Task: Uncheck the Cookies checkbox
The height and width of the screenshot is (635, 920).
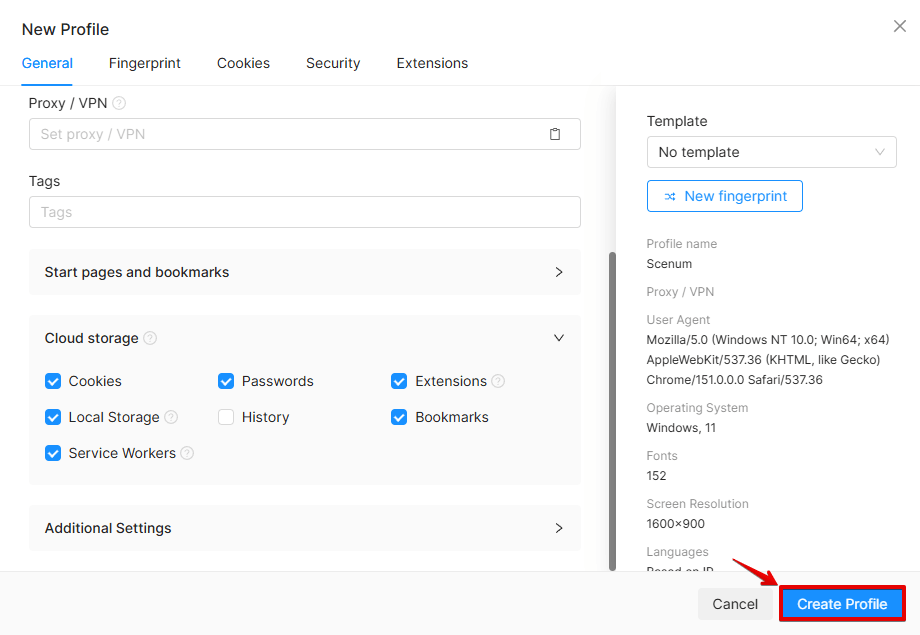Action: coord(53,381)
